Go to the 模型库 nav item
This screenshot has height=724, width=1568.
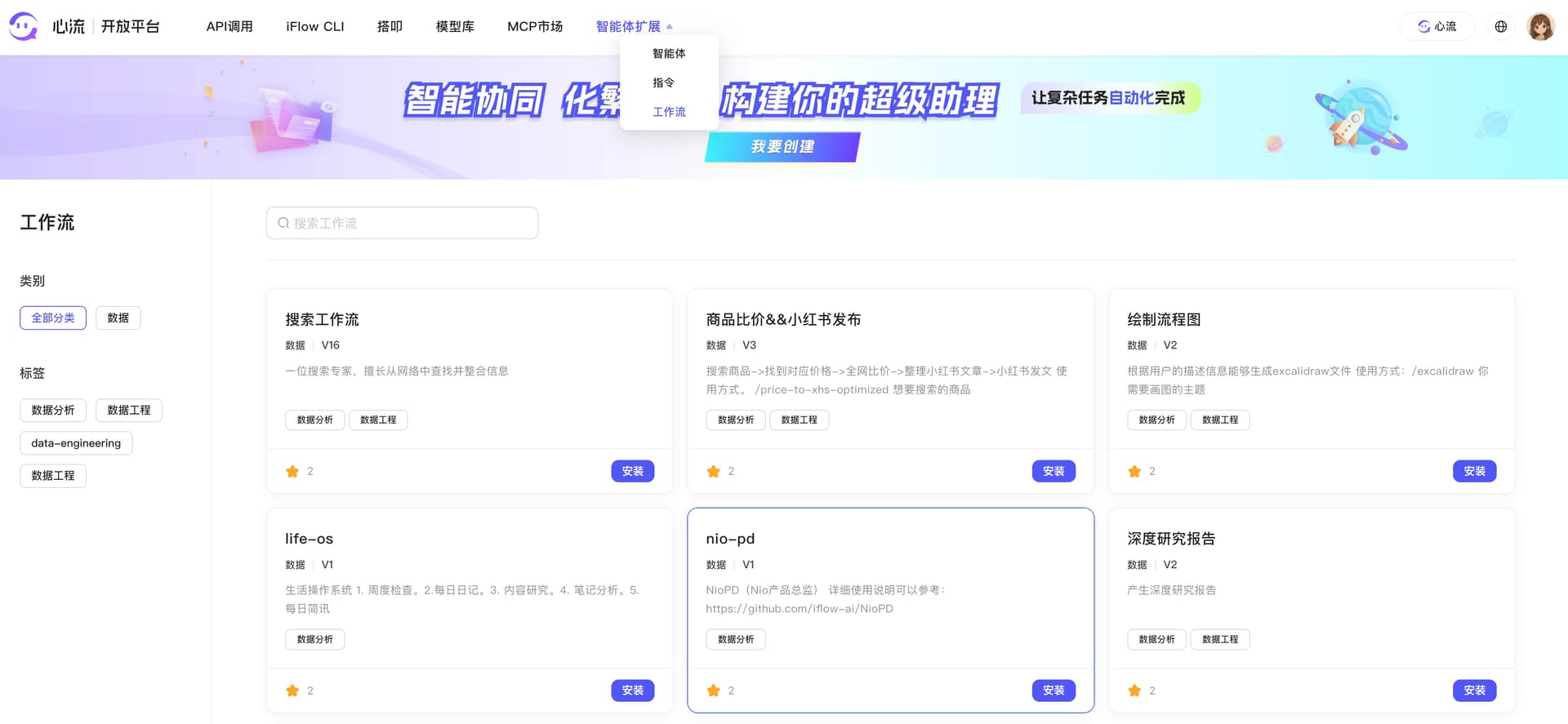455,26
